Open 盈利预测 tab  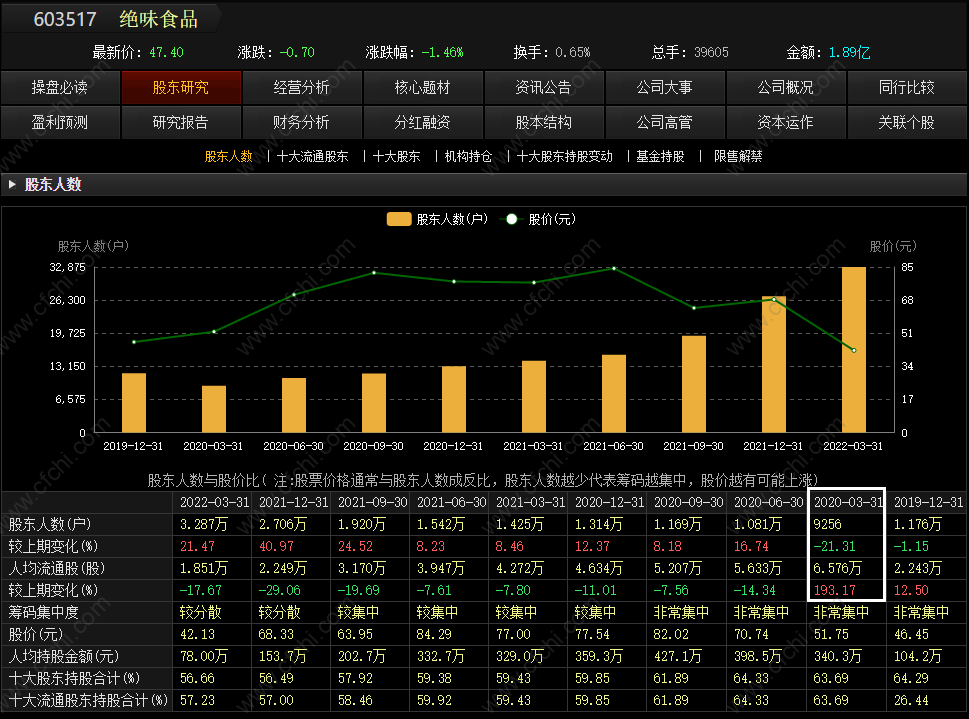tap(60, 122)
